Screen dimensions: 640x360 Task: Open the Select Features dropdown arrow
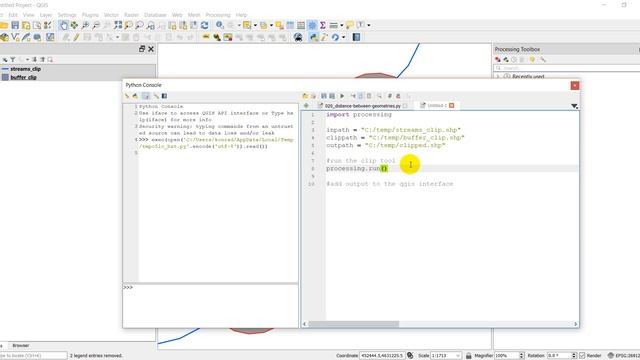(256, 25)
